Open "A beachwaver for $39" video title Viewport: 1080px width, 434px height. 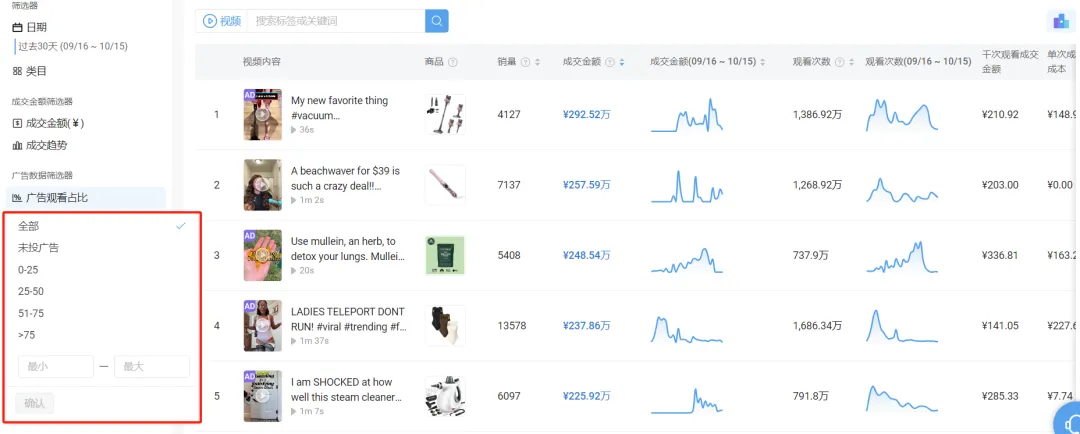click(x=346, y=178)
